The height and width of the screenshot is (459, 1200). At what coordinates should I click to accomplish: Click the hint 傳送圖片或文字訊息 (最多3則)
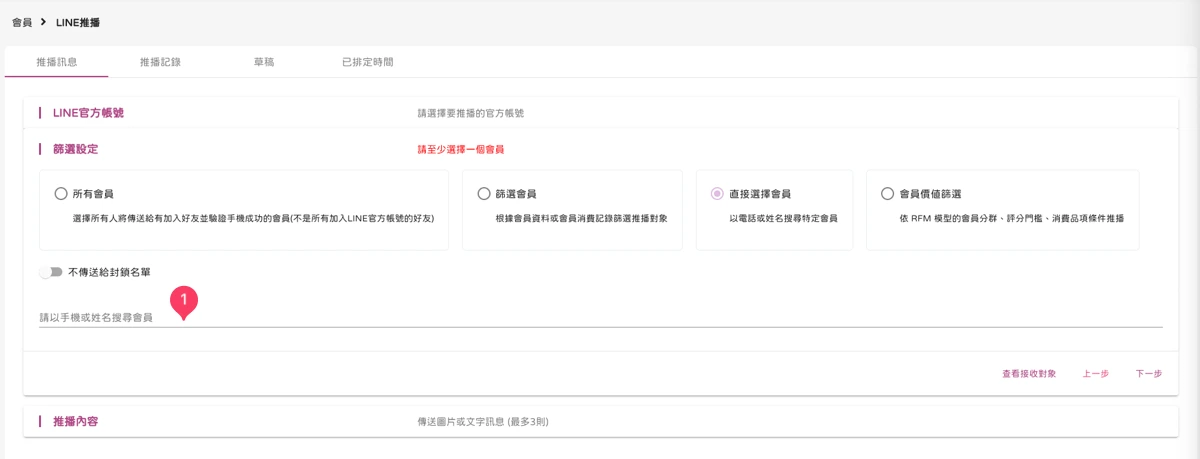tap(482, 422)
